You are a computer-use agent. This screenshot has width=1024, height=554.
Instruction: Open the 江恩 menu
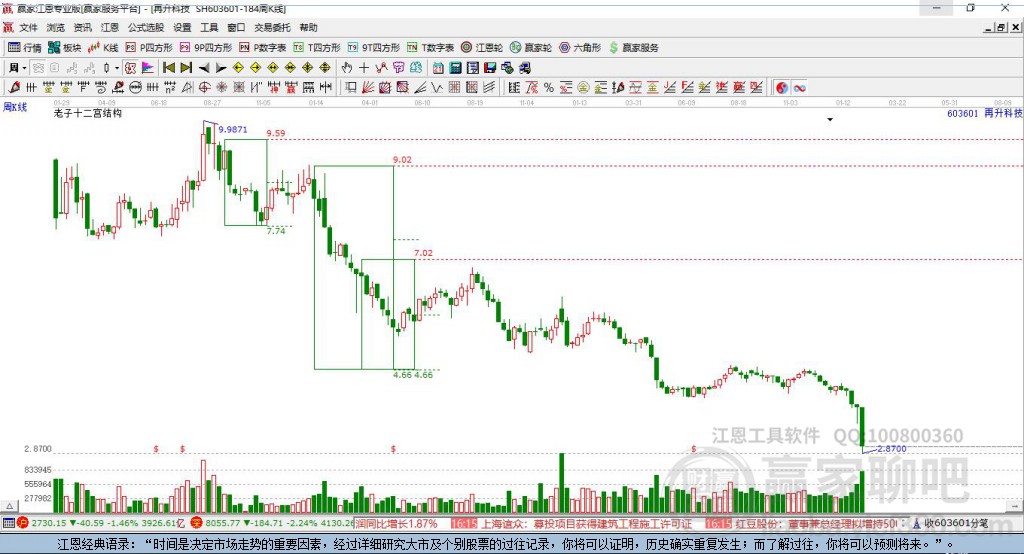pos(110,27)
